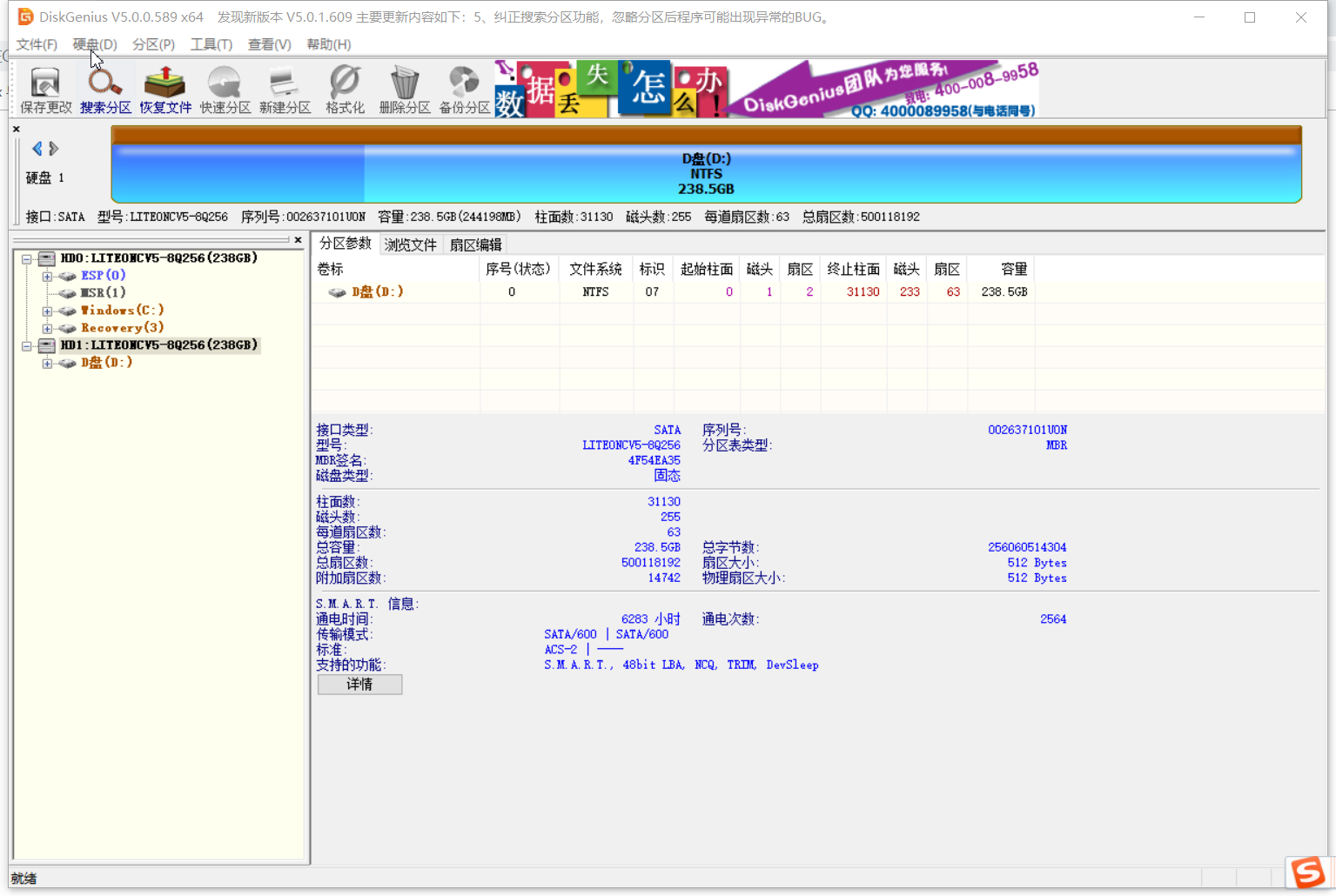
Task: Open the 分区(P) menu
Action: click(x=154, y=44)
